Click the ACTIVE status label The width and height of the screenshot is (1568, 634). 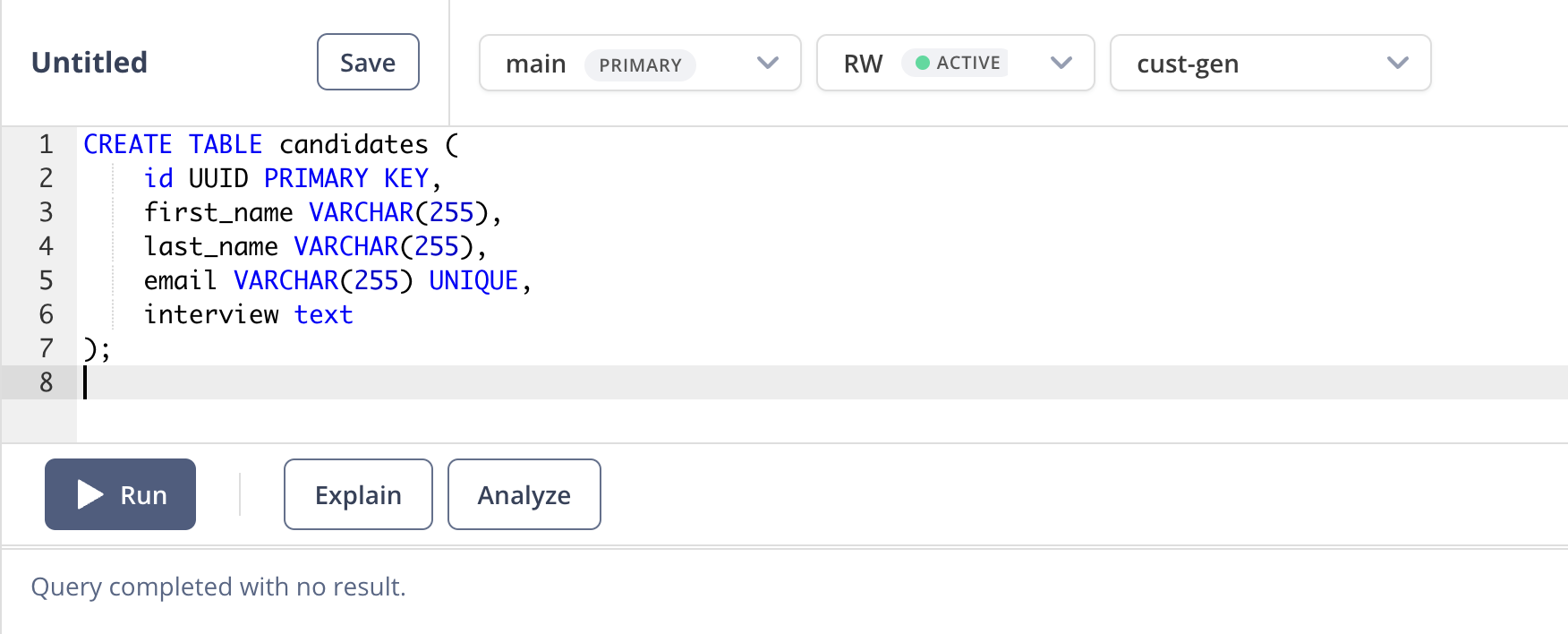tap(968, 63)
